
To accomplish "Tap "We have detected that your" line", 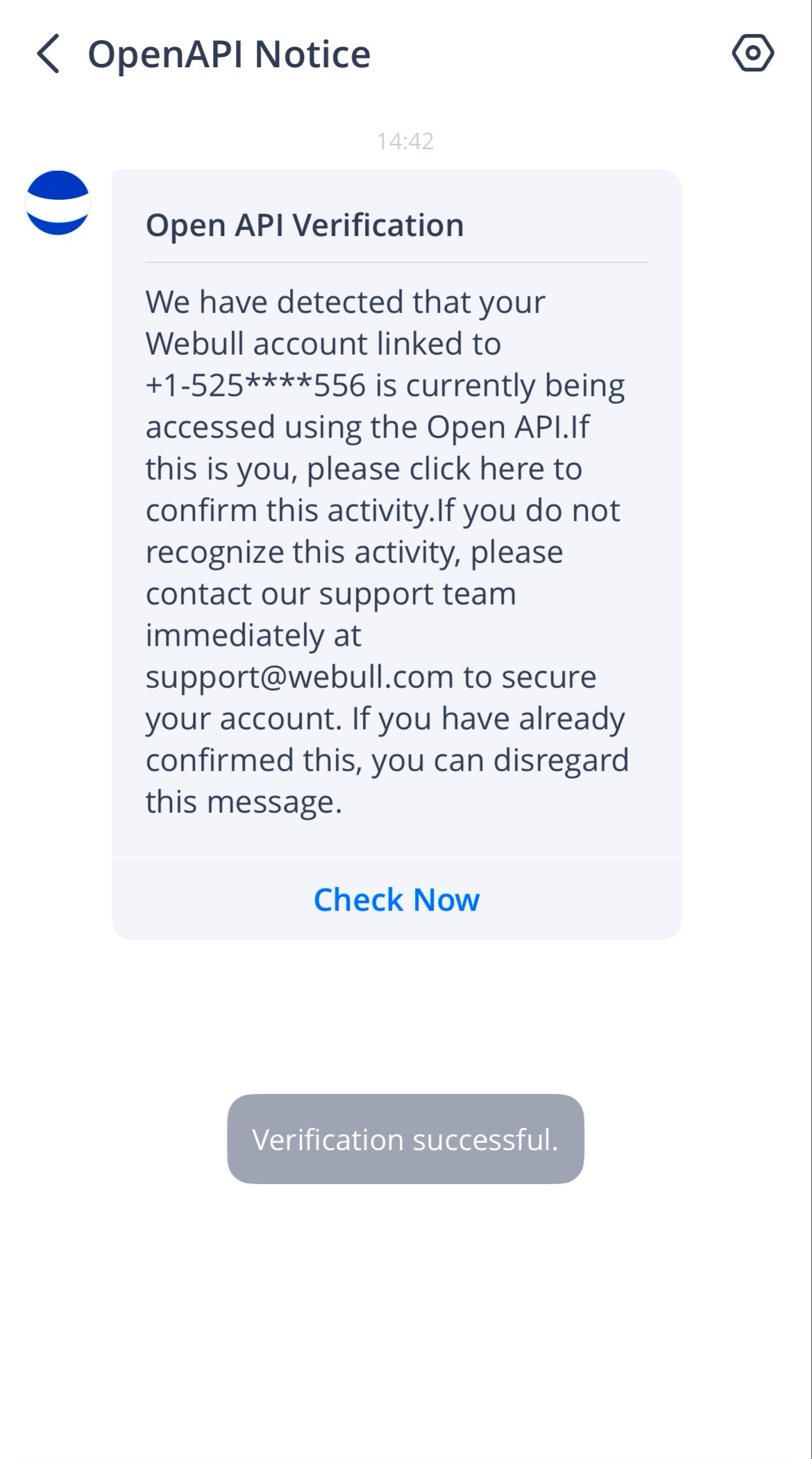I will pyautogui.click(x=345, y=302).
